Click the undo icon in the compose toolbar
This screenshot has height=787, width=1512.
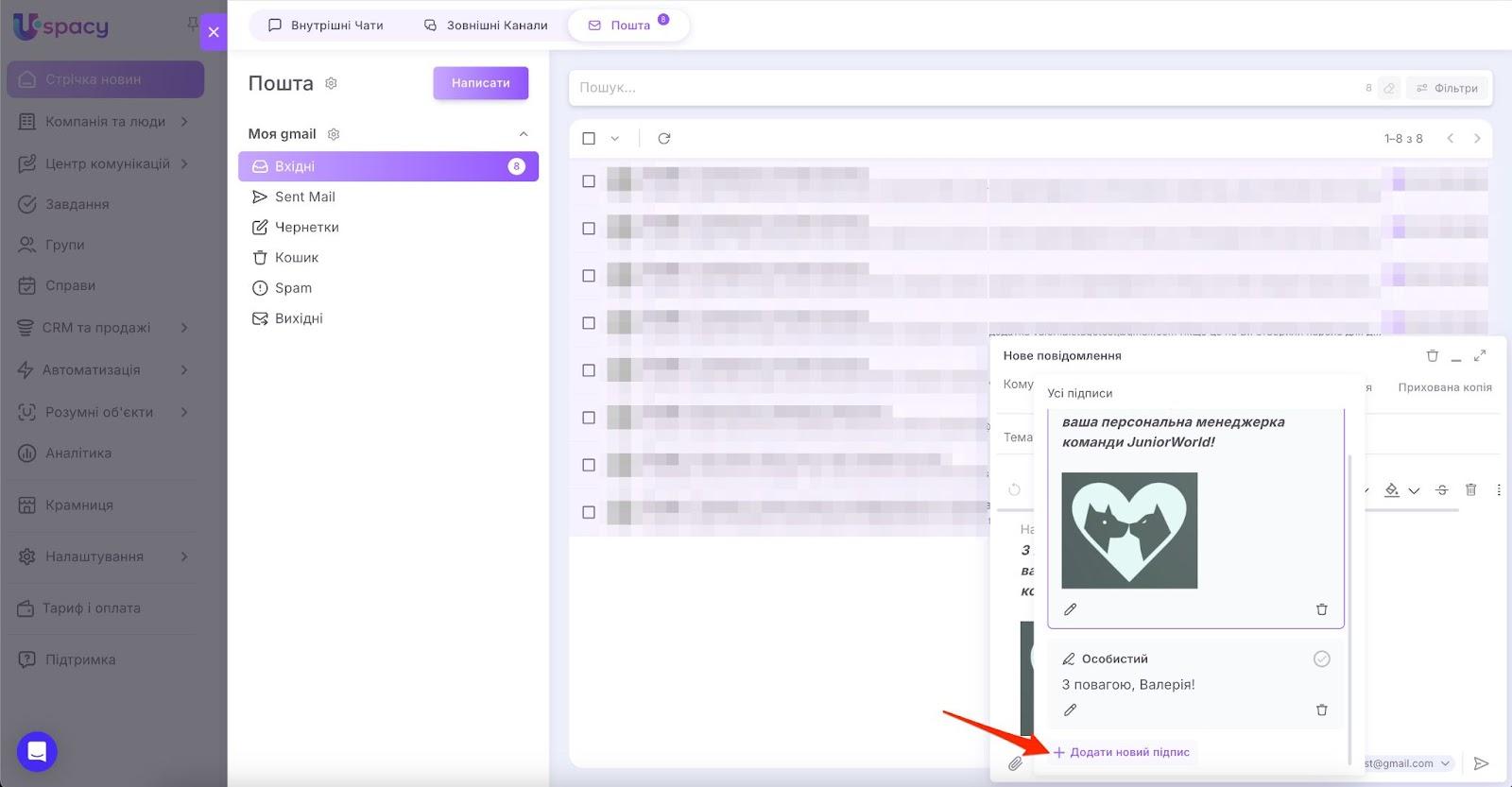(1014, 489)
